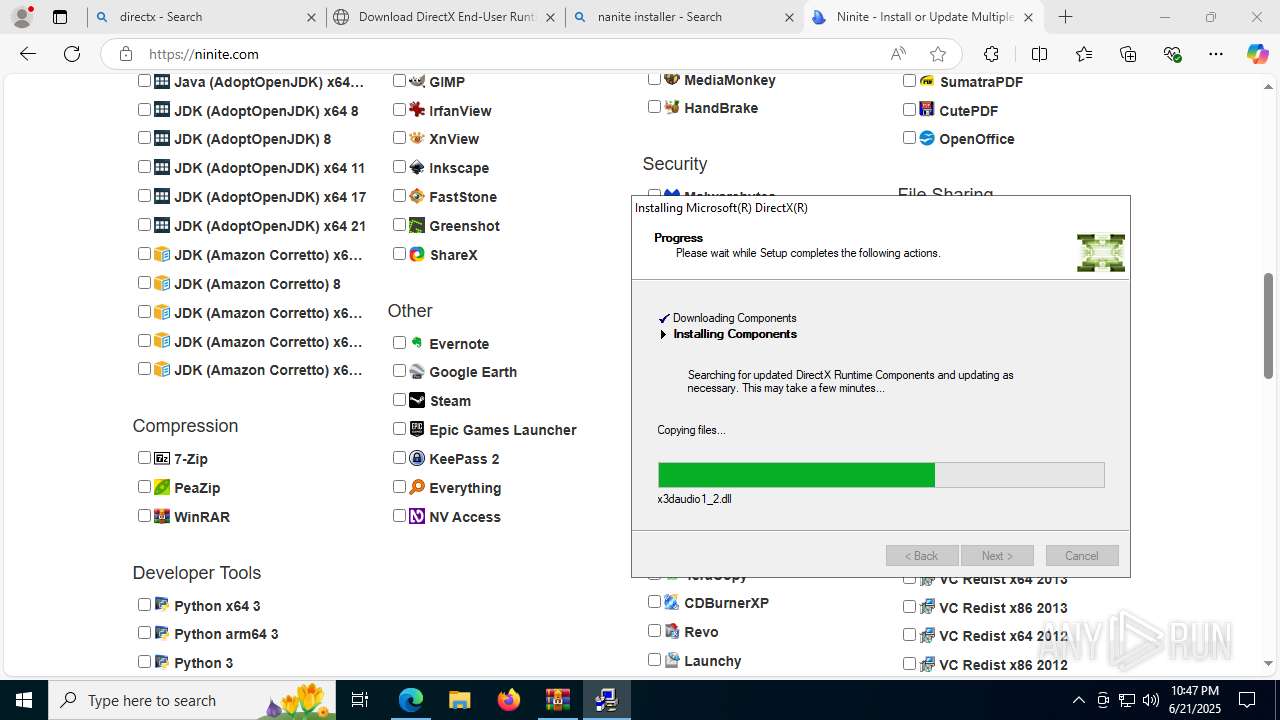
Task: Add page to favorites star icon
Action: (937, 54)
